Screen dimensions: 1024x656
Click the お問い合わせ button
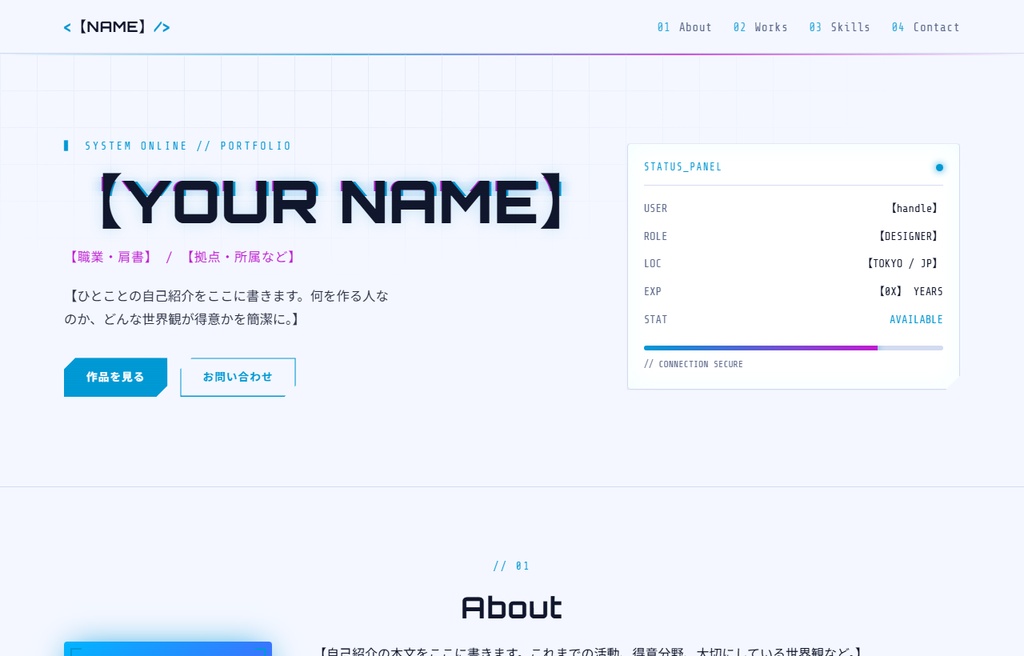238,377
